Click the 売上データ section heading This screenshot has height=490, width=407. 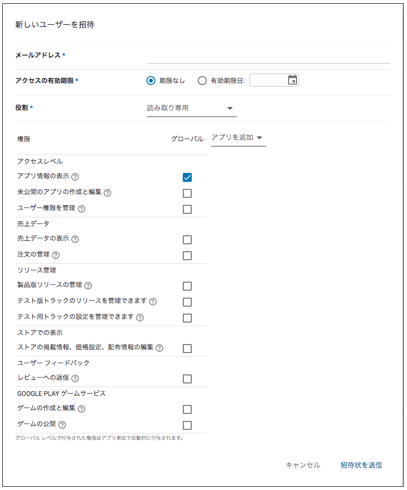[x=33, y=224]
